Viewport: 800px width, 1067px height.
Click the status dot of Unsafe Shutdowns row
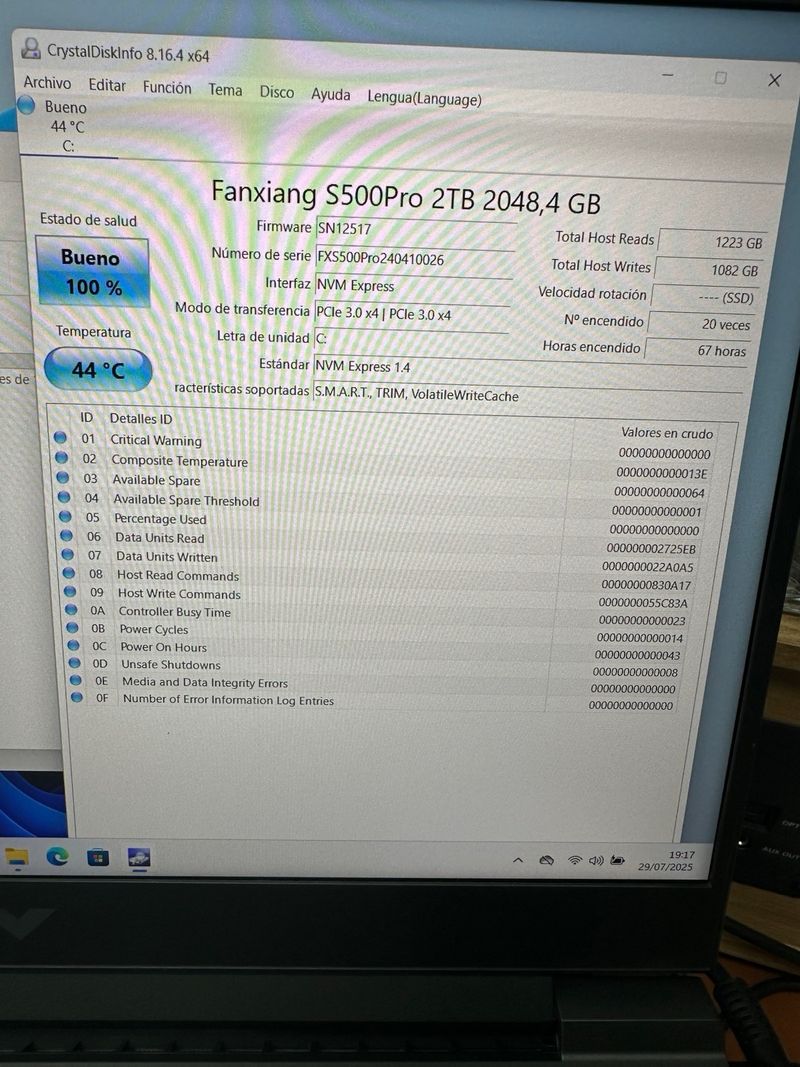(75, 662)
